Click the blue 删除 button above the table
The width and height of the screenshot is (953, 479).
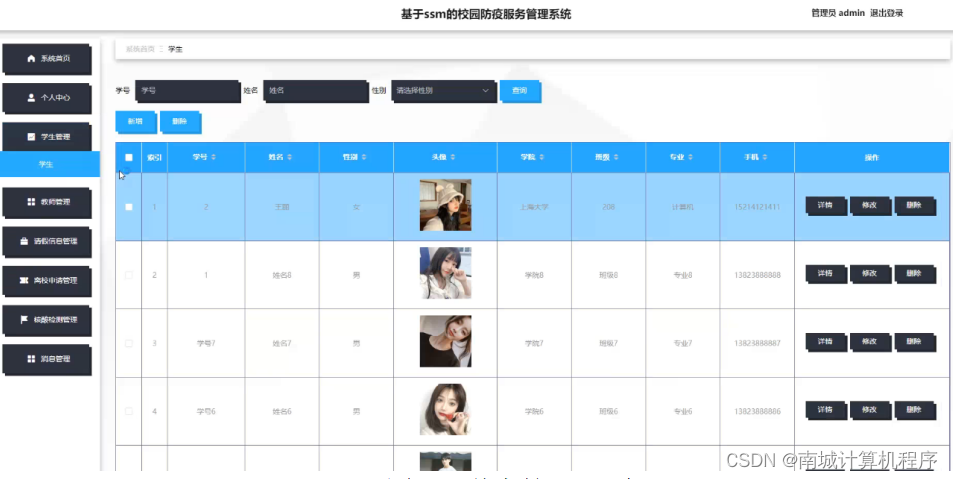tap(180, 122)
